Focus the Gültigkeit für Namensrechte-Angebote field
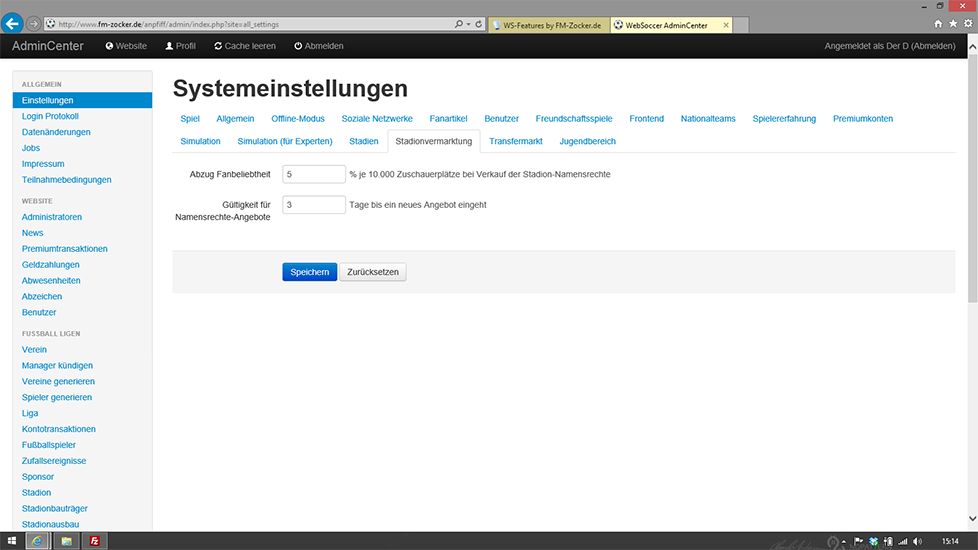Image resolution: width=978 pixels, height=550 pixels. pyautogui.click(x=314, y=205)
